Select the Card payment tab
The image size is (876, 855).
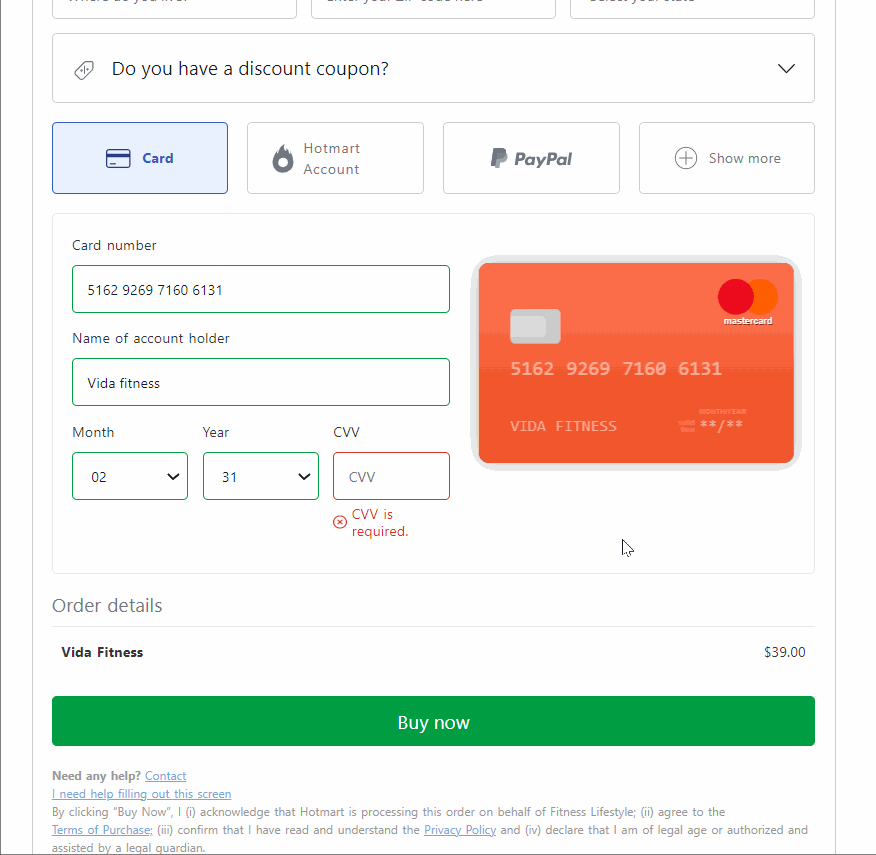[140, 158]
